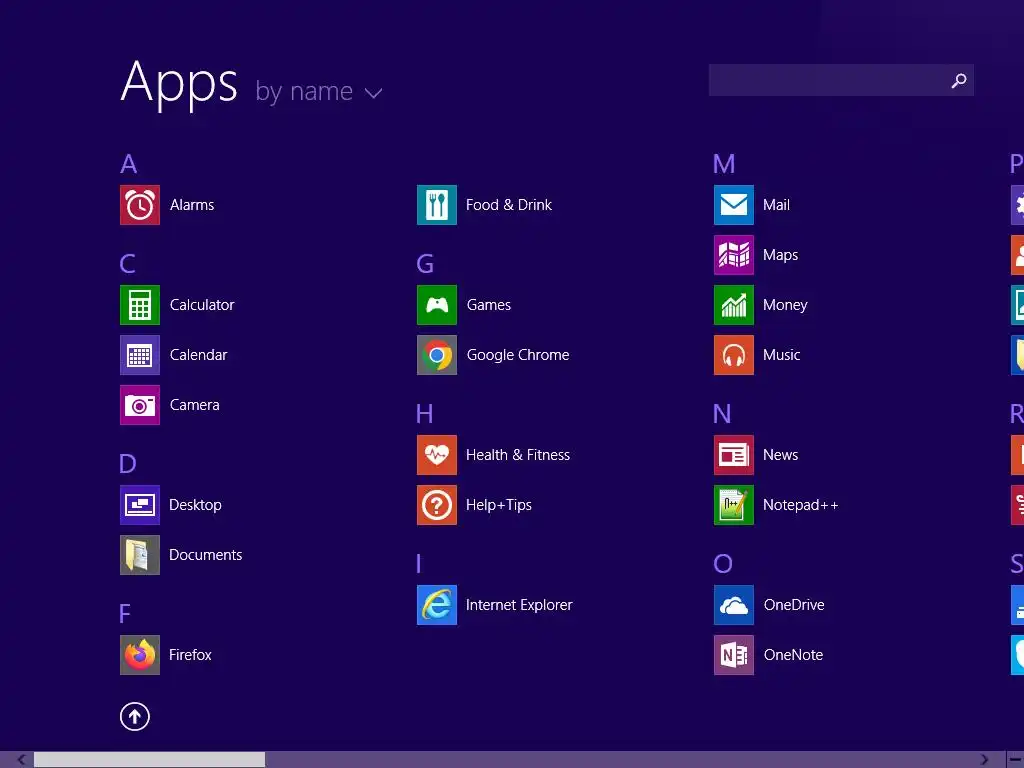Open the Money app icon
The height and width of the screenshot is (768, 1024).
tap(734, 305)
